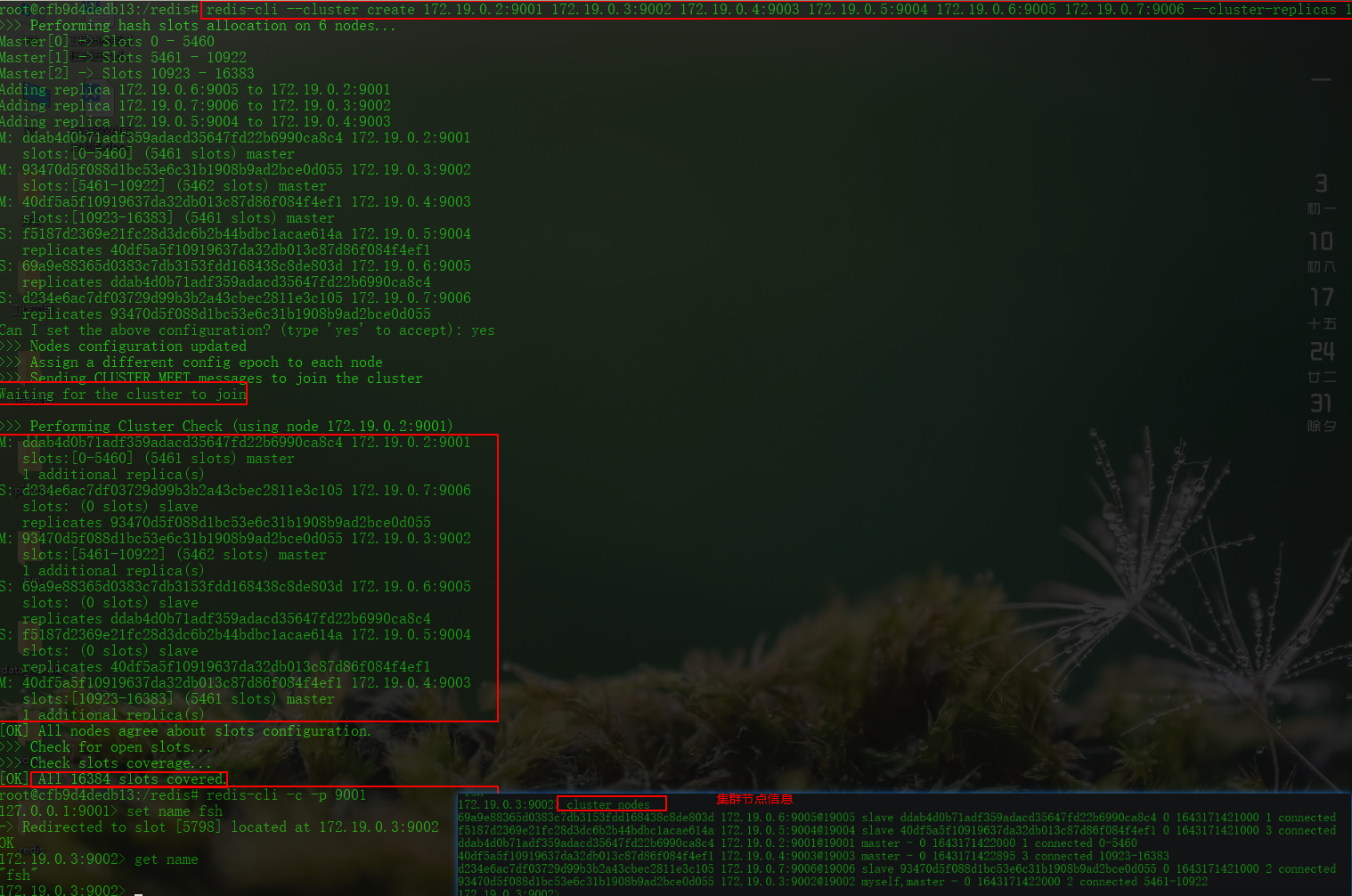Click calendar date 24 in the desktop widget
This screenshot has width=1352, height=896.
tap(1322, 351)
